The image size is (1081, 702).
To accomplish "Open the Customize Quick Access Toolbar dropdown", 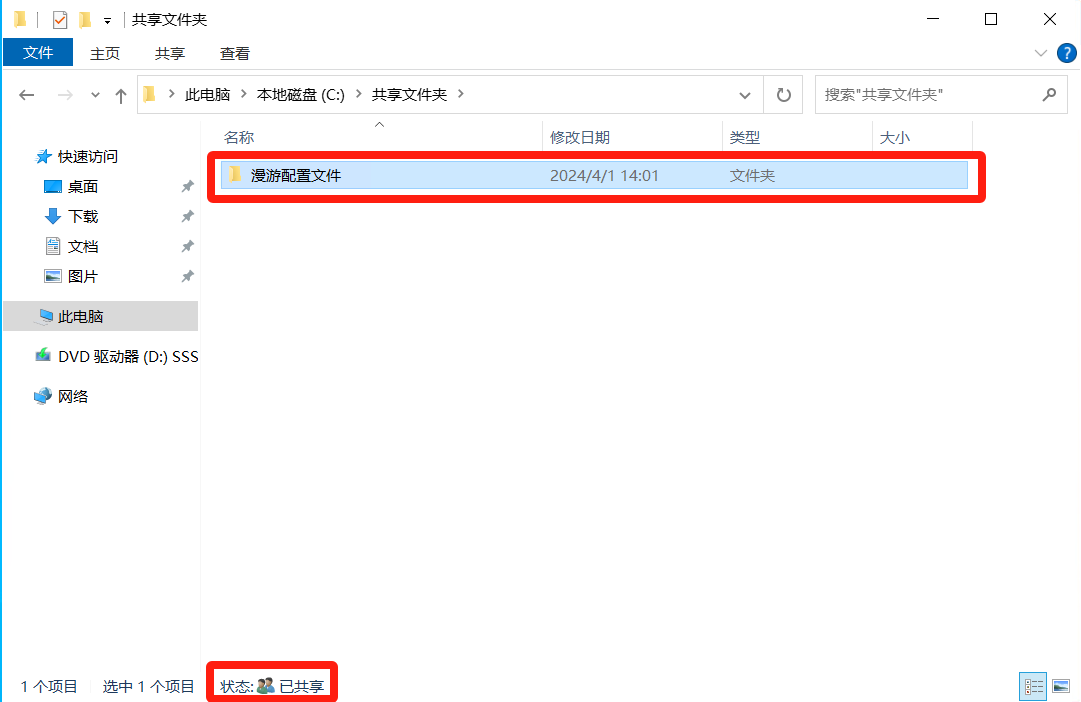I will tap(107, 21).
